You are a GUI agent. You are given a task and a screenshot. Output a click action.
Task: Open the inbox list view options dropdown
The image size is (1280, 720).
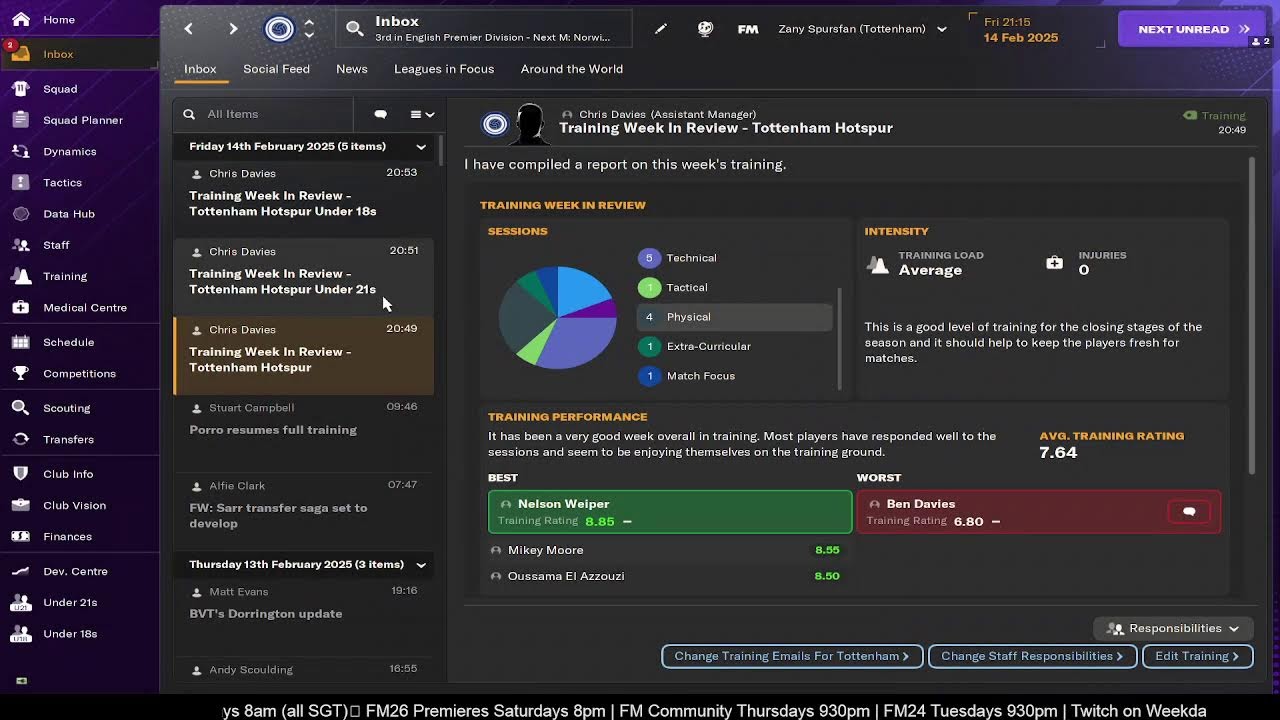pos(422,114)
